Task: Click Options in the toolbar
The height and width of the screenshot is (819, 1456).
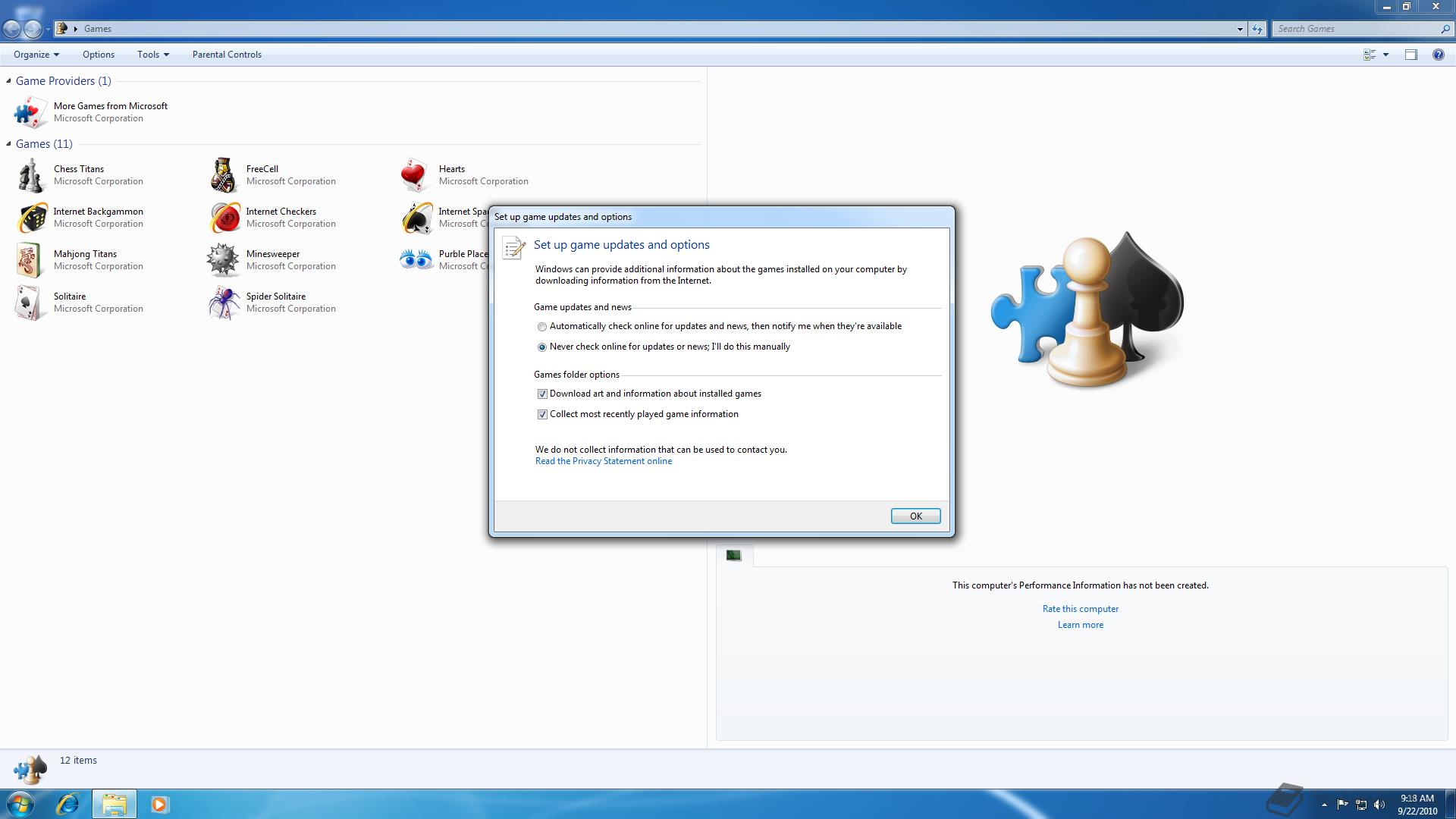Action: click(x=99, y=55)
